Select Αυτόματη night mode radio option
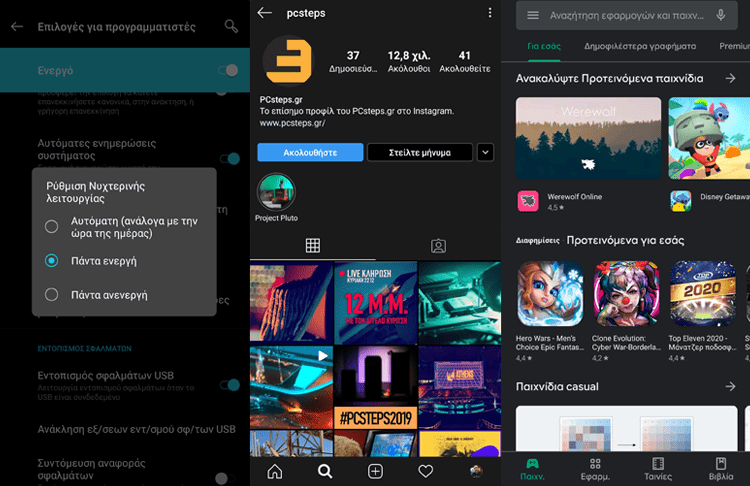The height and width of the screenshot is (486, 750). tap(51, 227)
